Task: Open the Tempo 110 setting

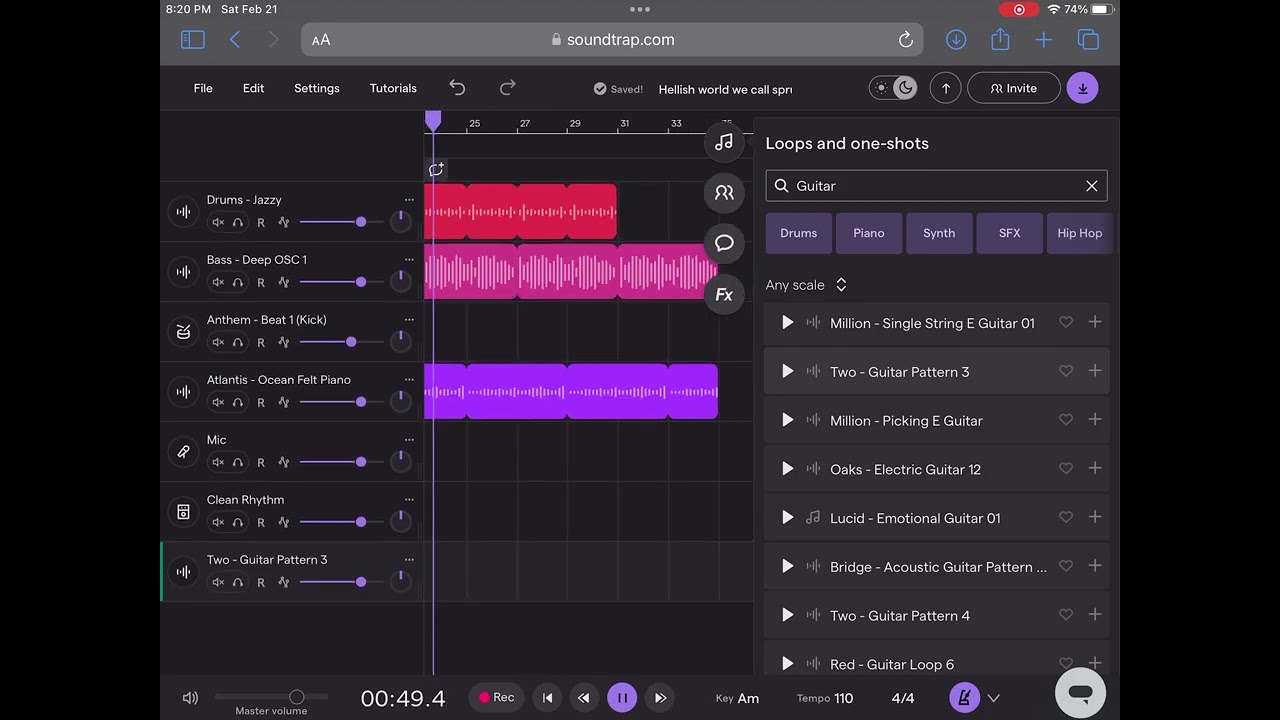Action: (x=825, y=698)
